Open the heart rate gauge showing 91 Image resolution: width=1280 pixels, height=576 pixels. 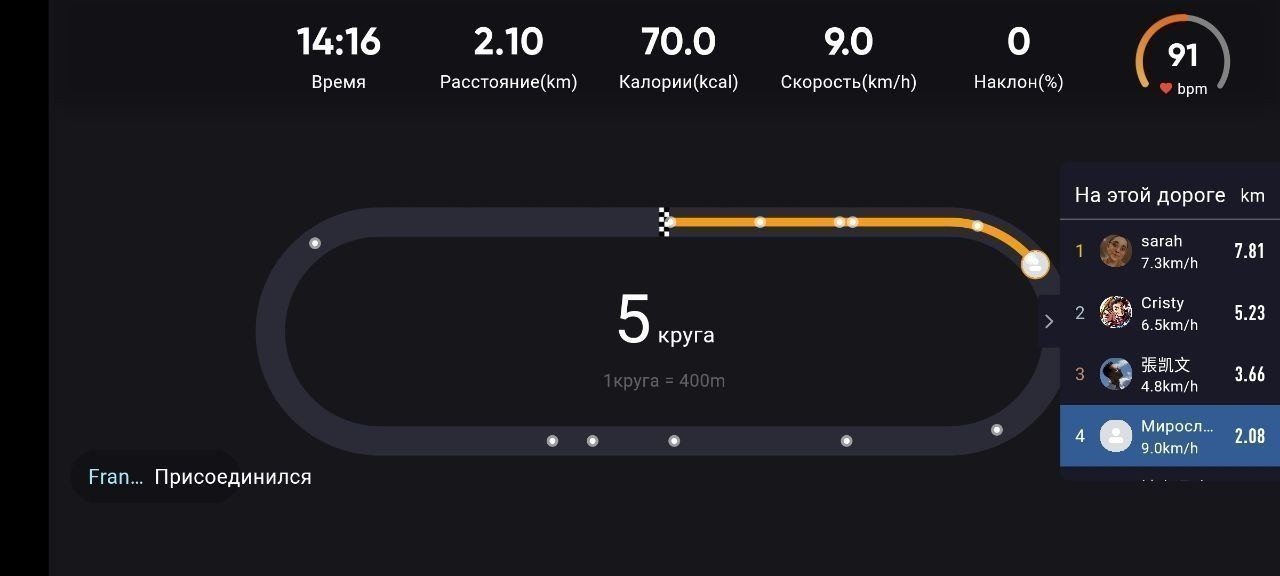(x=1182, y=56)
